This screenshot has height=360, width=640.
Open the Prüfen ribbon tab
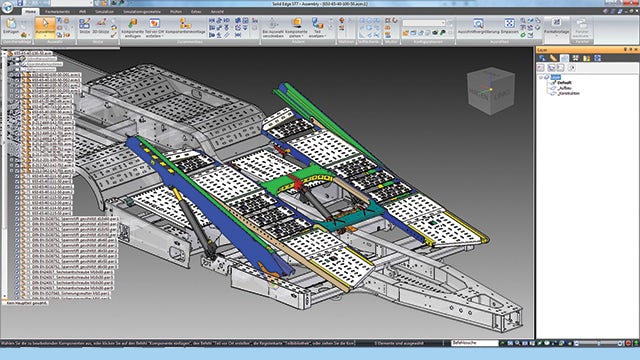tap(176, 12)
